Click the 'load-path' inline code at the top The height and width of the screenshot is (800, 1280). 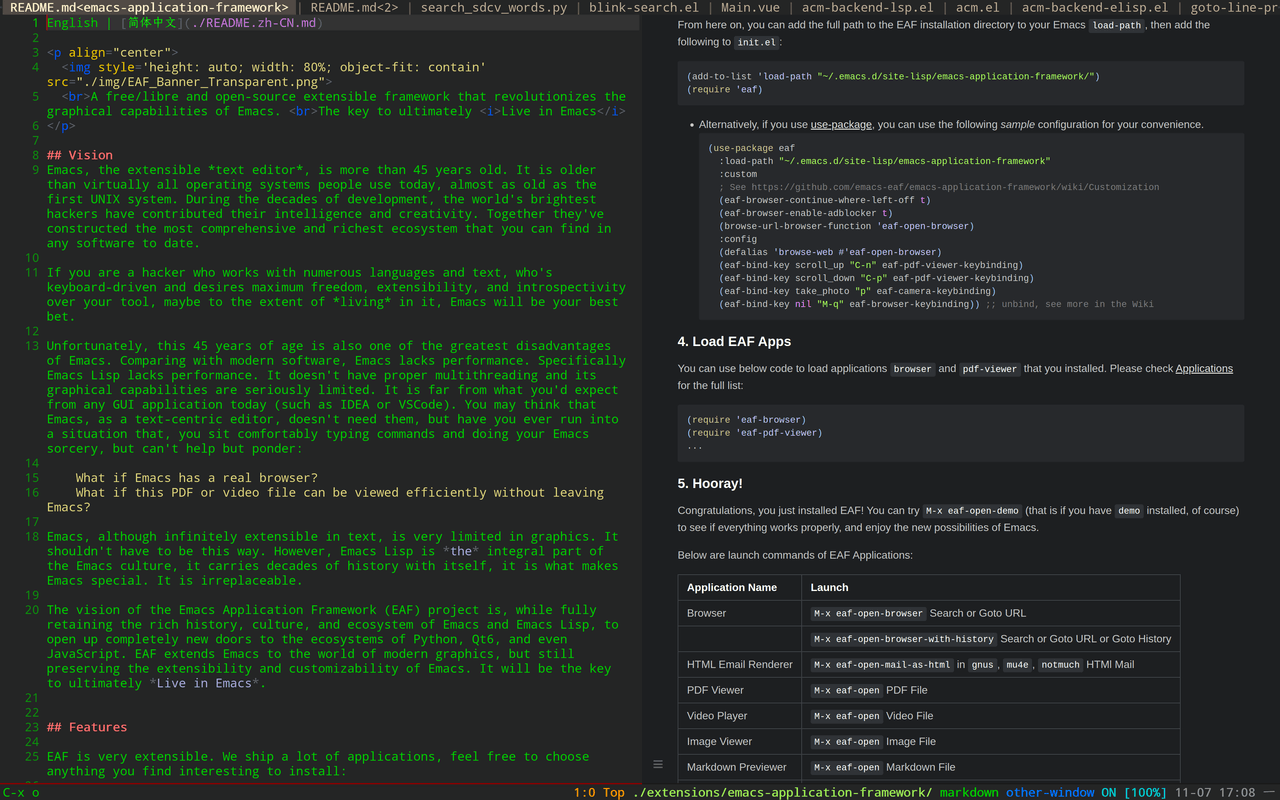pyautogui.click(x=1117, y=25)
